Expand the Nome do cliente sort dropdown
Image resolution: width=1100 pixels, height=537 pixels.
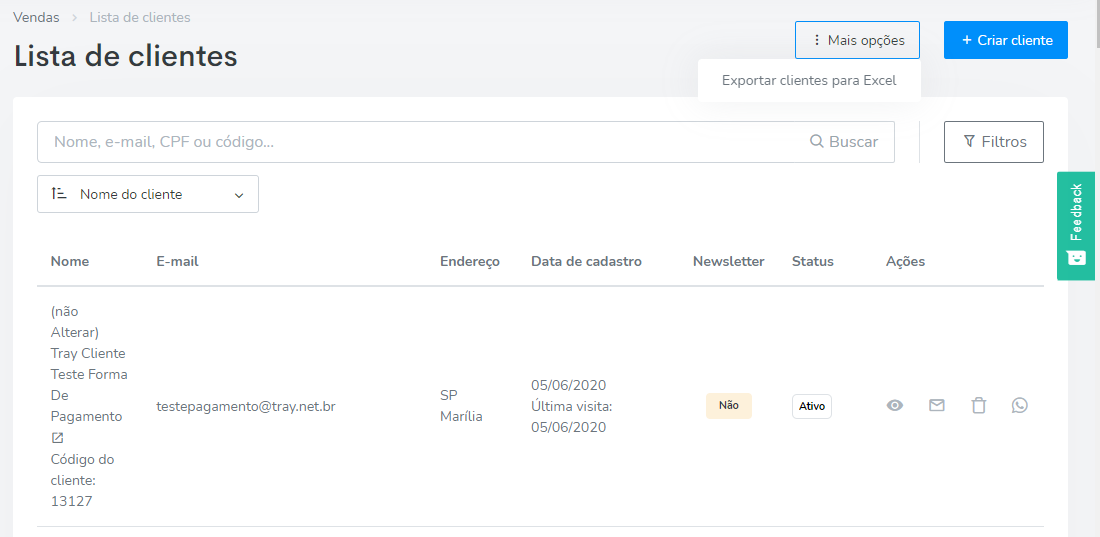148,194
